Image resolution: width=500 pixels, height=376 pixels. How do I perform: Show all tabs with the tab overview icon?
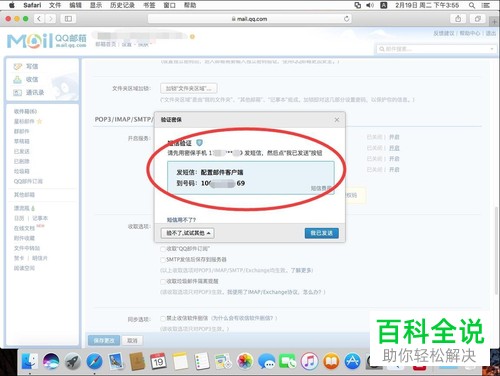click(478, 19)
